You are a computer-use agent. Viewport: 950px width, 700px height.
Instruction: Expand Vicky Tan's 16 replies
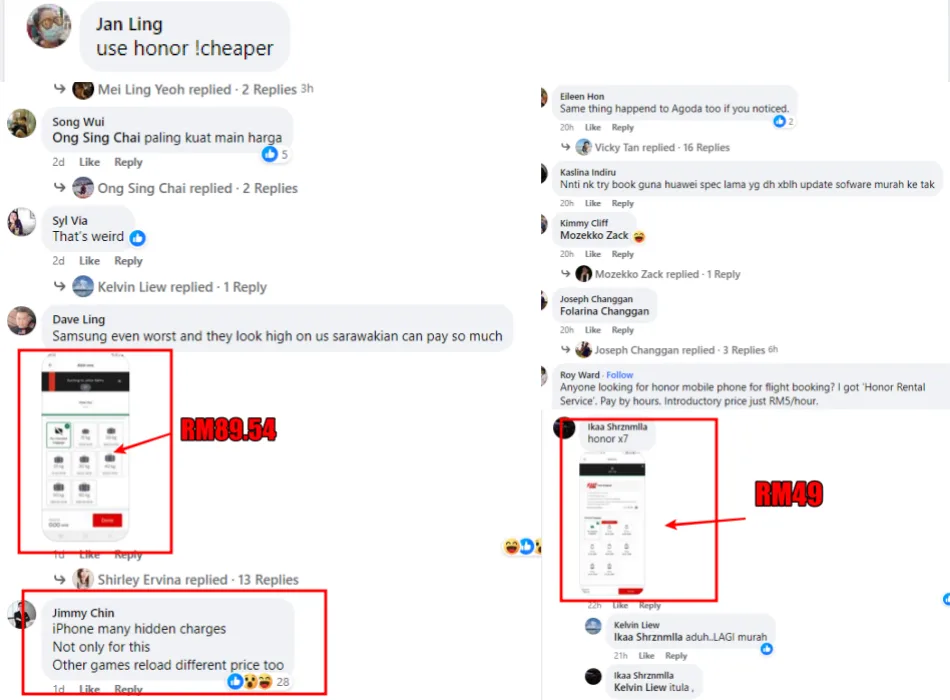click(x=653, y=147)
